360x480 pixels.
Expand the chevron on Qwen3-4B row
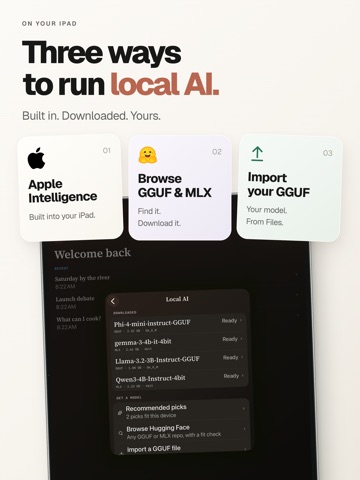pos(243,375)
